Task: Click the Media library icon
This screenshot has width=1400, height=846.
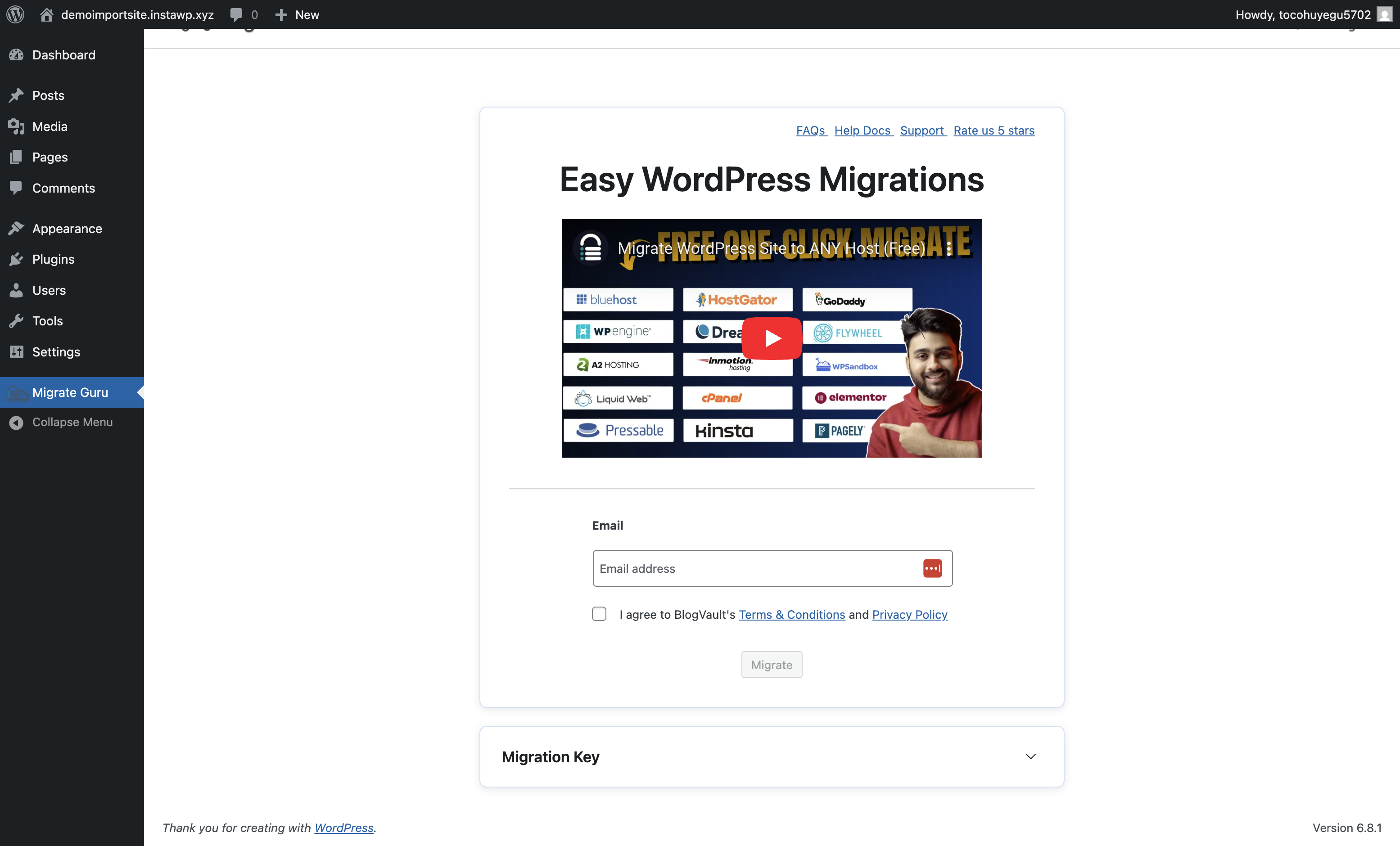Action: pyautogui.click(x=17, y=126)
